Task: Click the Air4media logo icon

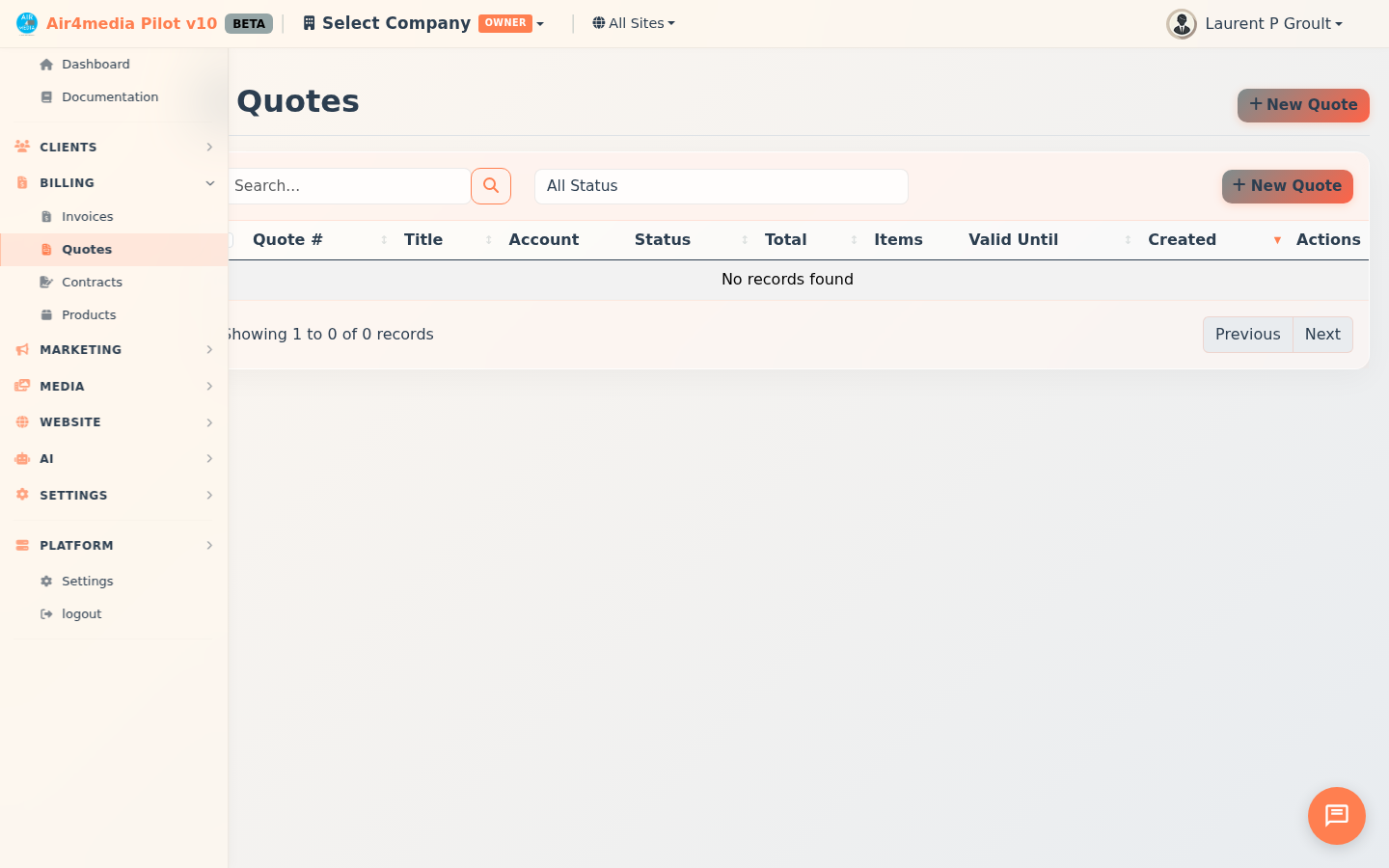Action: click(27, 23)
